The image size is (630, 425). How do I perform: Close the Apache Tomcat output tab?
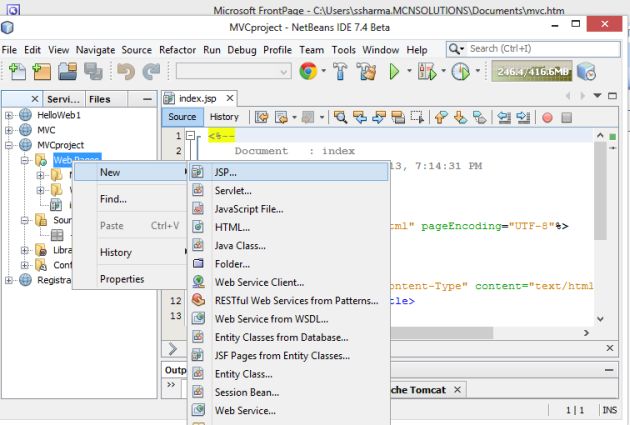point(457,389)
